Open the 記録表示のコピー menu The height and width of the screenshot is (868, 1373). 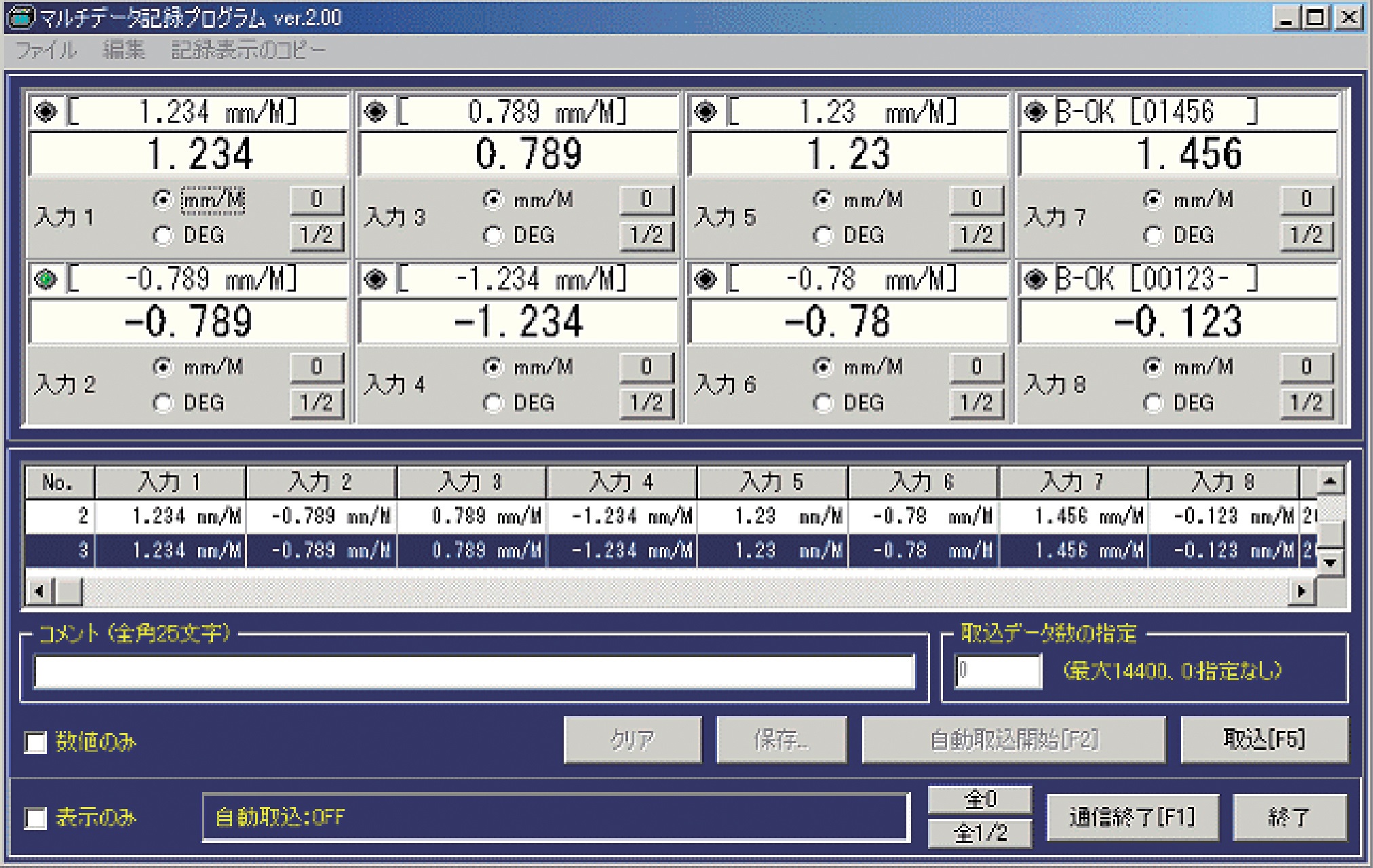[248, 50]
